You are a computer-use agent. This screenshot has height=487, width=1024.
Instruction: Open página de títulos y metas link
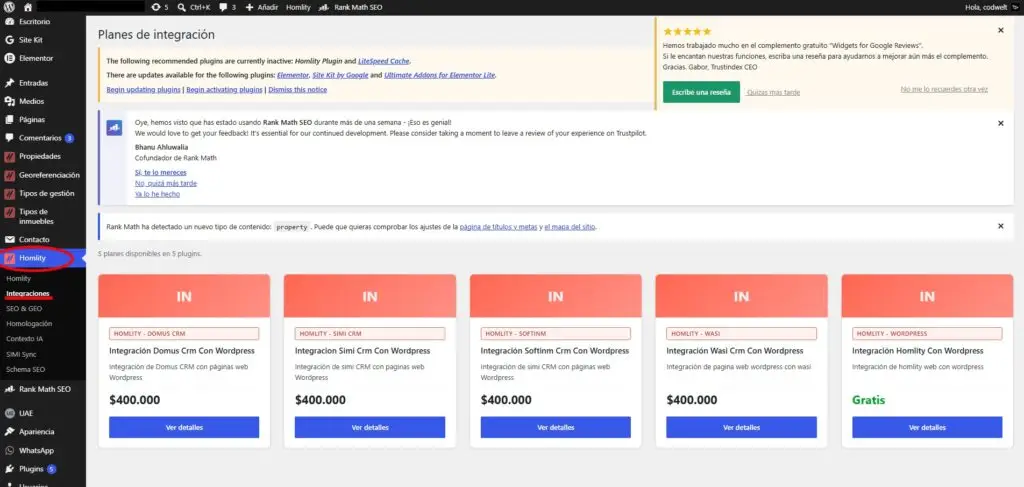pyautogui.click(x=498, y=227)
